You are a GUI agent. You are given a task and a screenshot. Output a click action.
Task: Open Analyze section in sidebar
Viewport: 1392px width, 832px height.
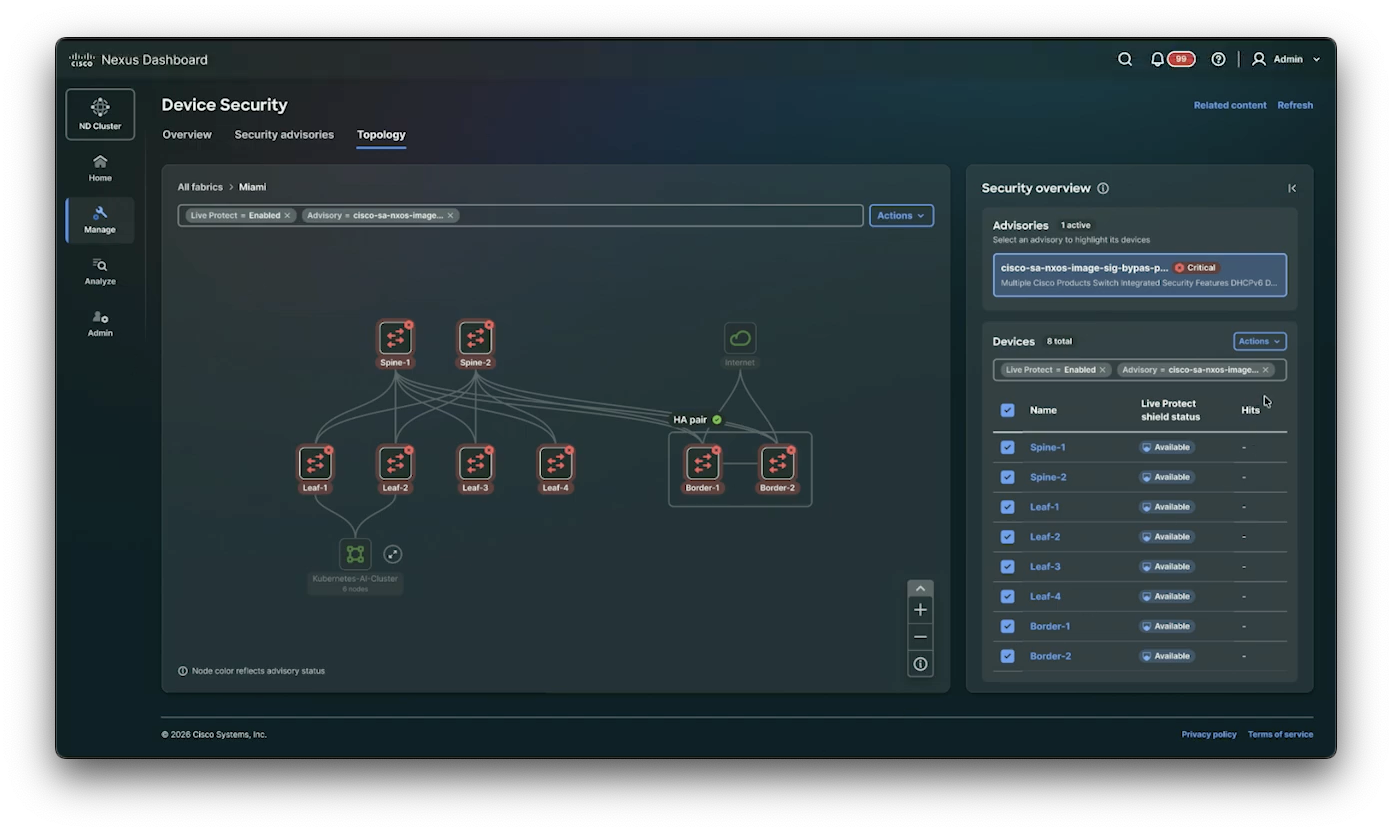point(100,272)
